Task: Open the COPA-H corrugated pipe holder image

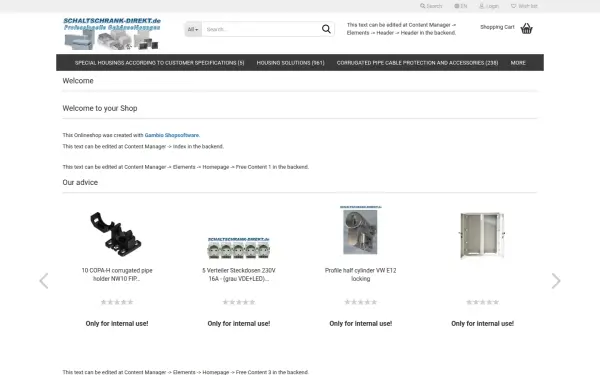Action: tap(116, 234)
